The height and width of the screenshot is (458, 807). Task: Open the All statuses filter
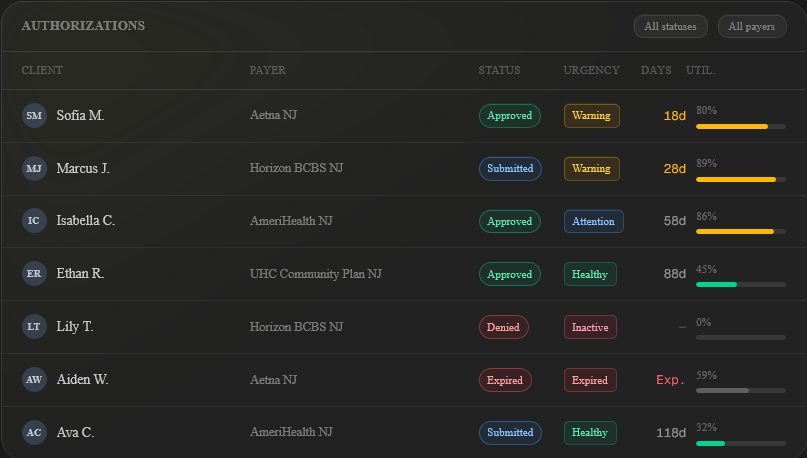[671, 26]
